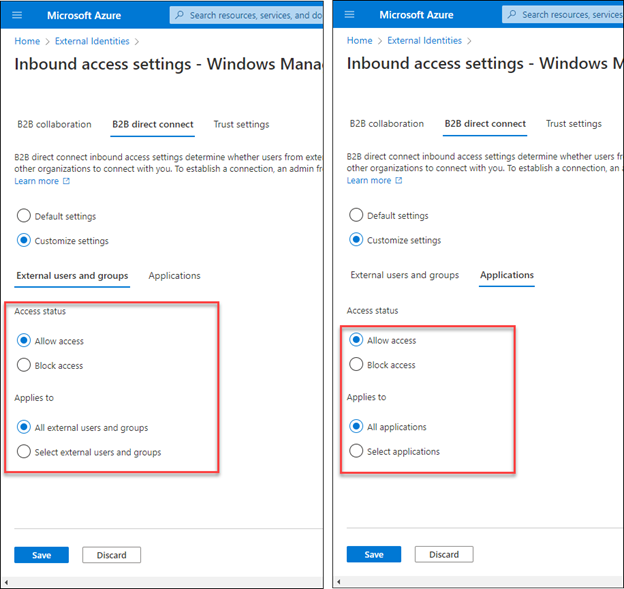Click Save button in left panel

point(41,555)
